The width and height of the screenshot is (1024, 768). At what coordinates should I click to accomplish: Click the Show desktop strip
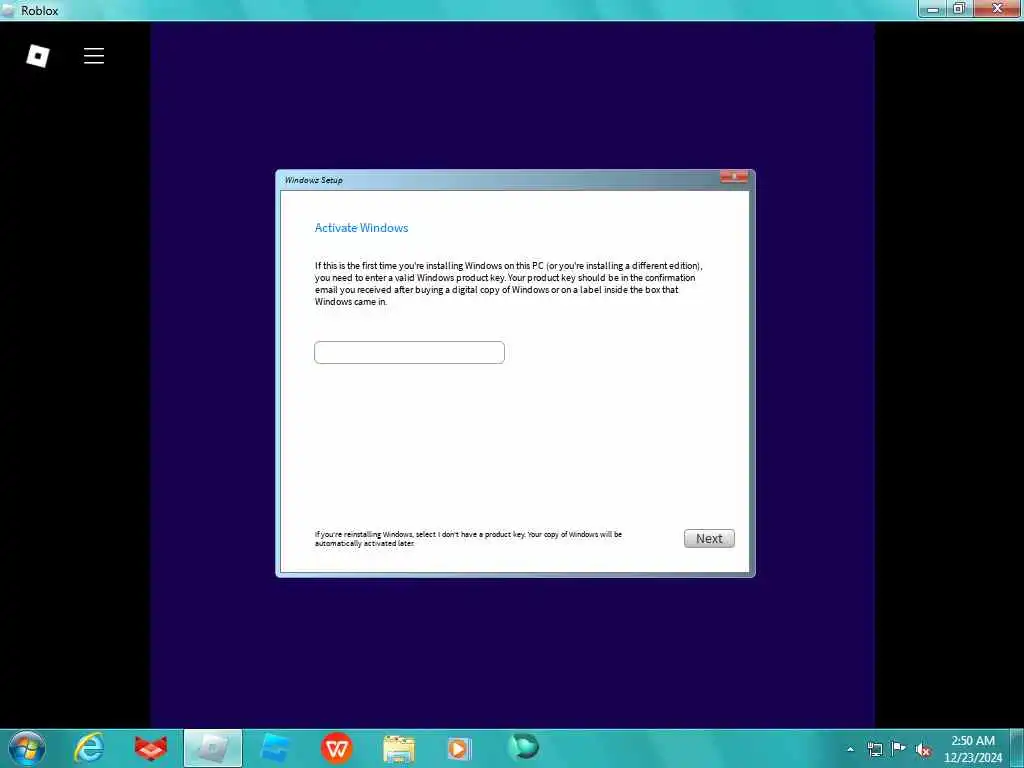pyautogui.click(x=1017, y=748)
